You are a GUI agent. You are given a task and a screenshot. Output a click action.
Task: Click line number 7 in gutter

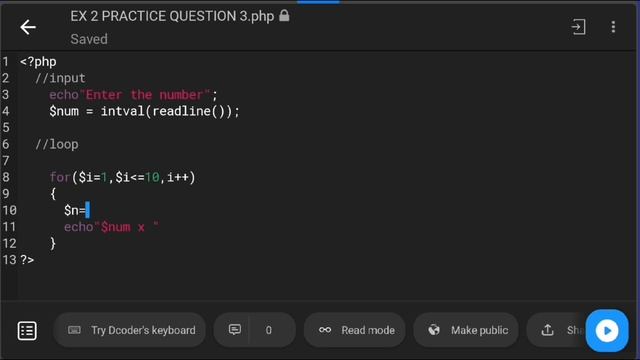[x=6, y=161]
